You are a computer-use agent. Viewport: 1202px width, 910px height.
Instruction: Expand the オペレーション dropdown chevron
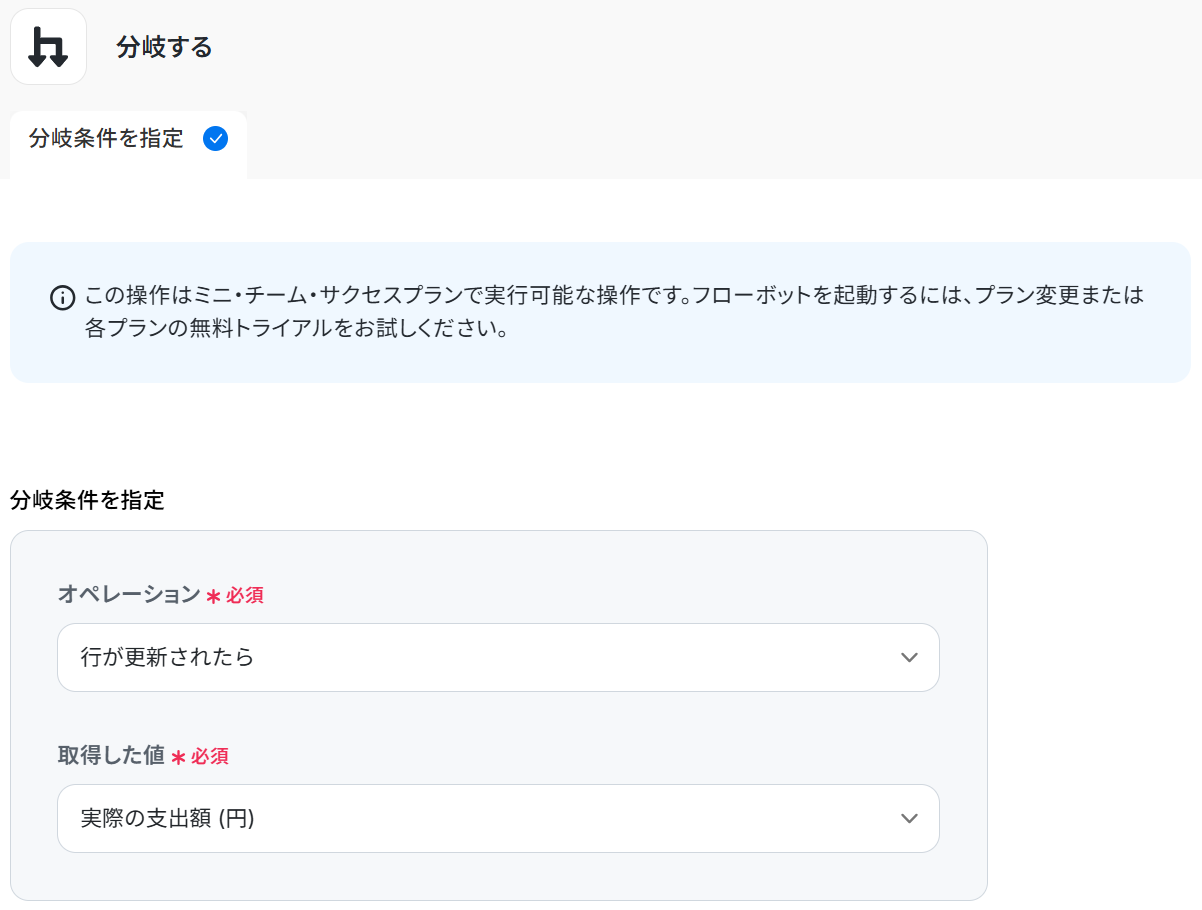point(908,658)
